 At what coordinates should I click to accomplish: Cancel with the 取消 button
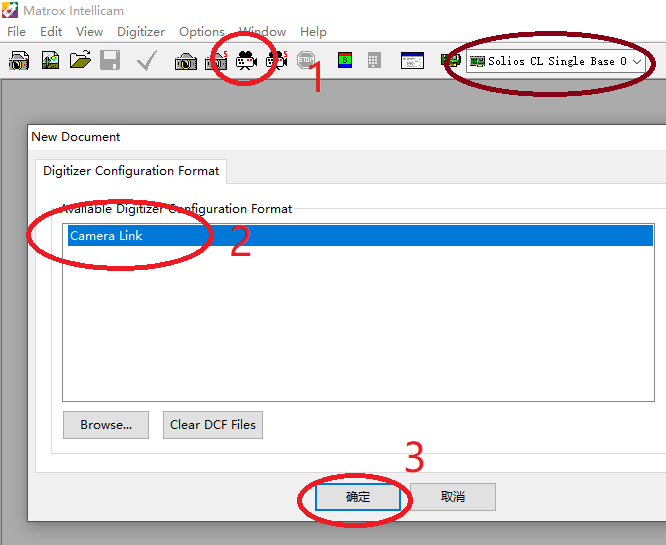click(453, 497)
